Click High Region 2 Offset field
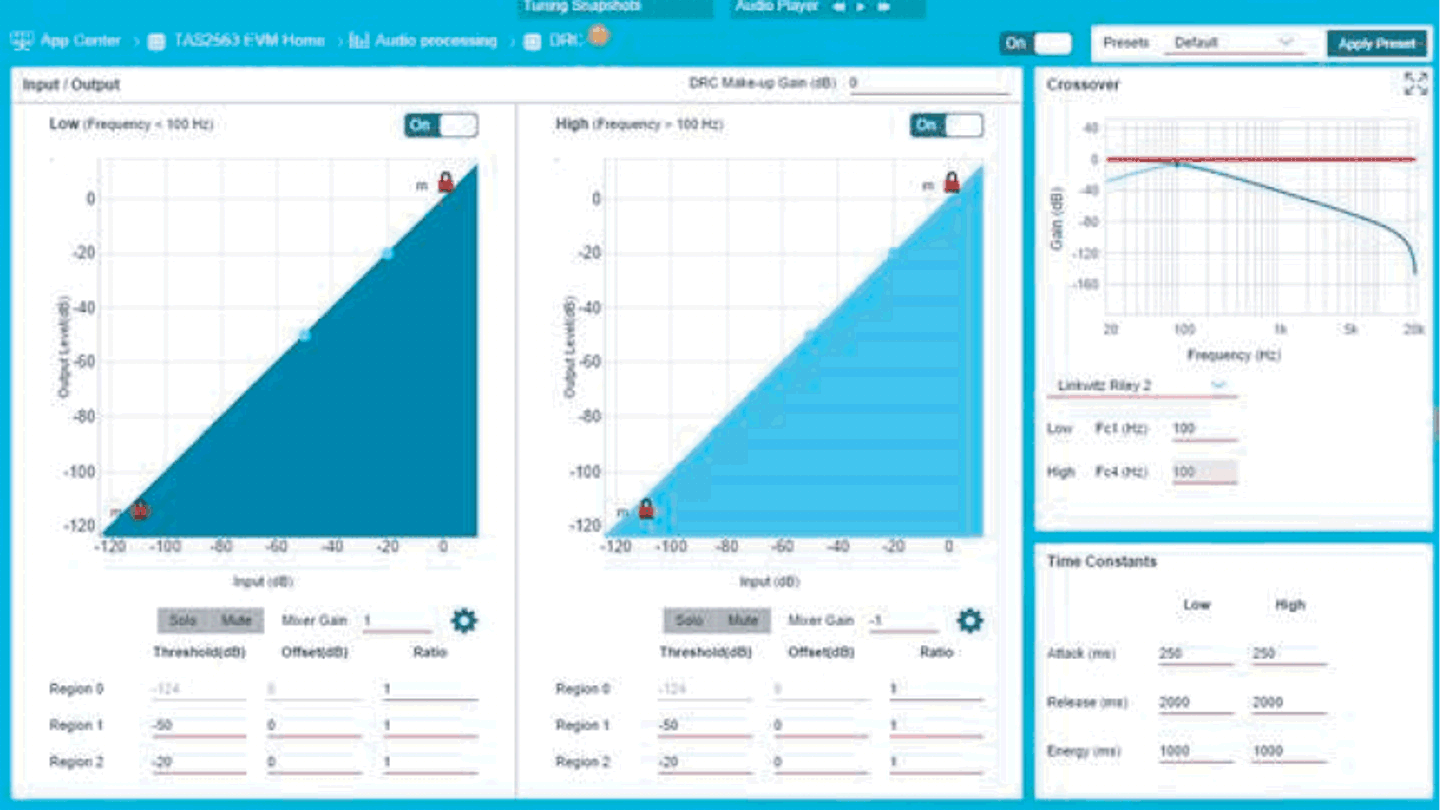 [x=820, y=763]
